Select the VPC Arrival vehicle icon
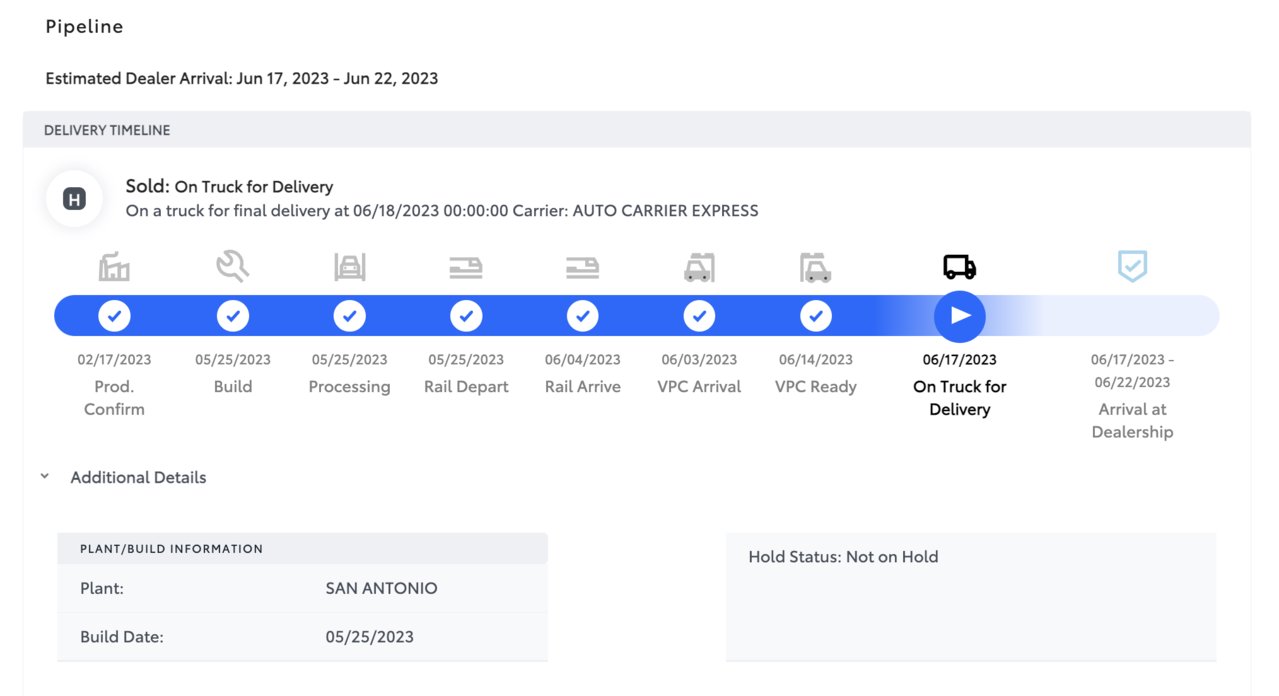Viewport: 1279px width, 696px height. pos(699,267)
